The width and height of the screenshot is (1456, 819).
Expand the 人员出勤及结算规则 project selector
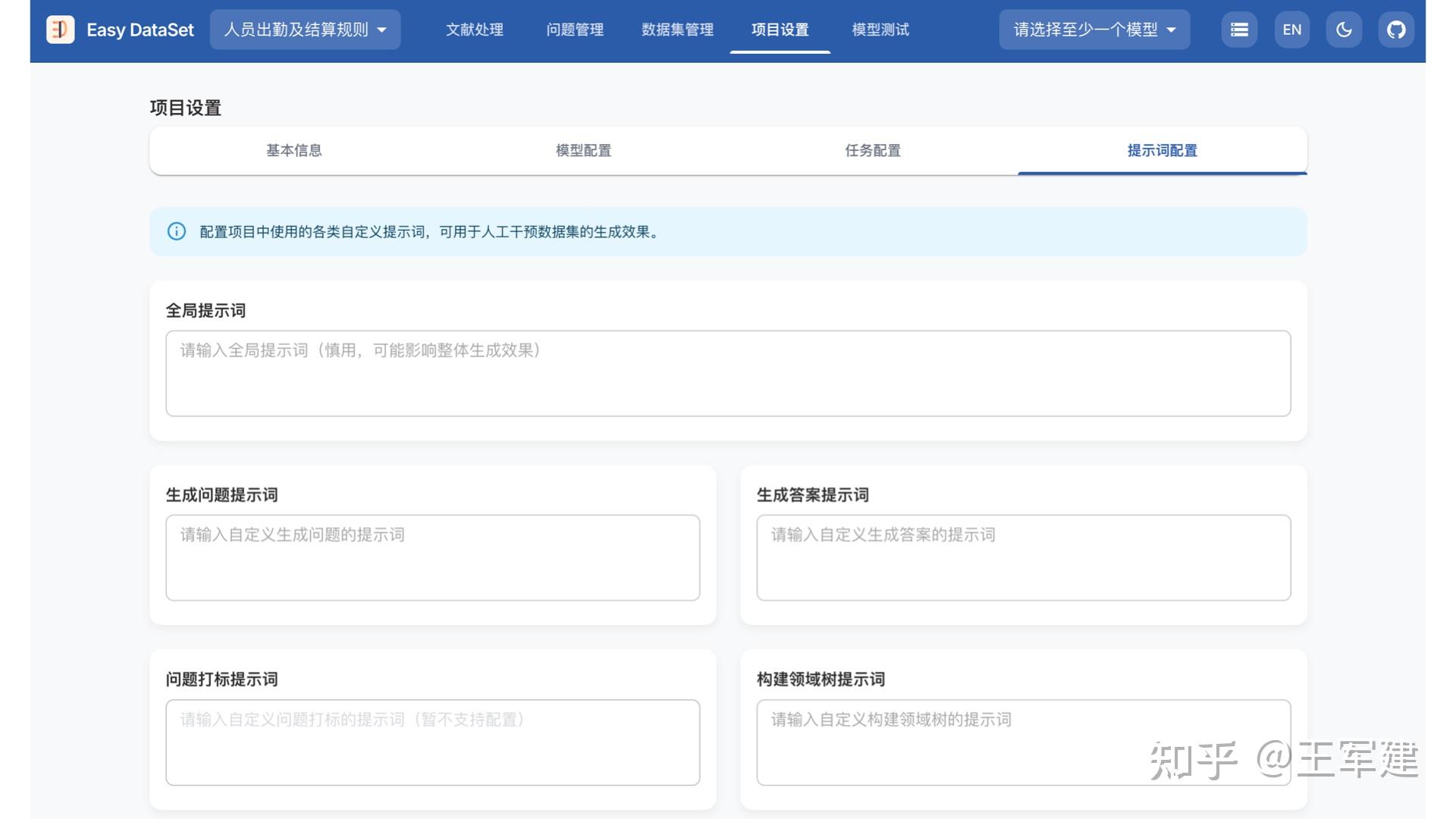[x=305, y=30]
